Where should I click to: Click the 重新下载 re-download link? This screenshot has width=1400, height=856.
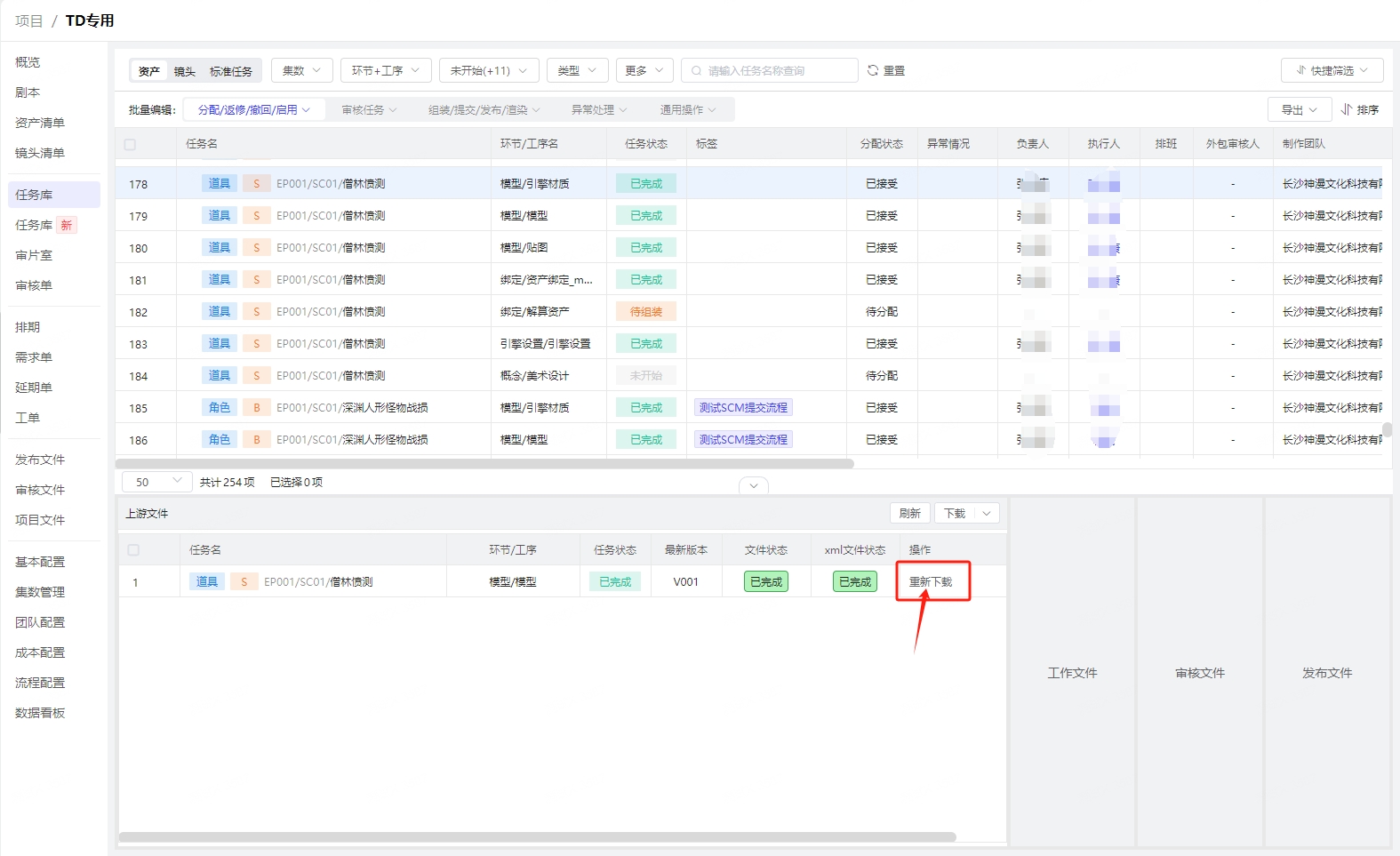[x=931, y=582]
